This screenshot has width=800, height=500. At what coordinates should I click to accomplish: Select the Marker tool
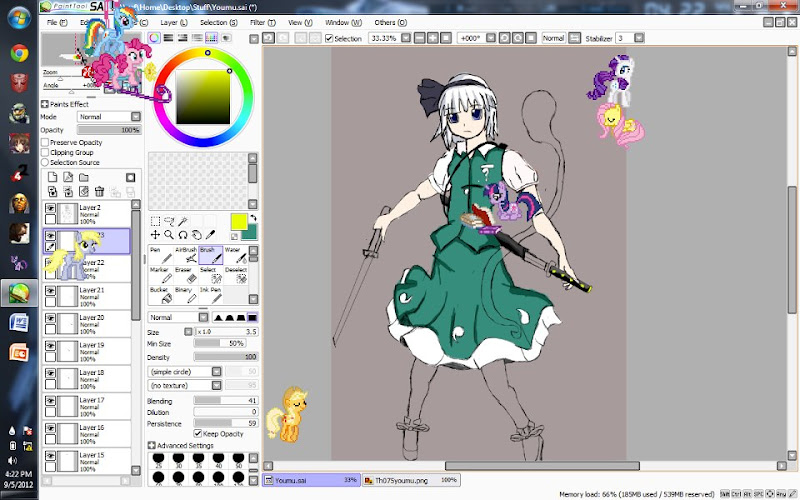(x=160, y=275)
